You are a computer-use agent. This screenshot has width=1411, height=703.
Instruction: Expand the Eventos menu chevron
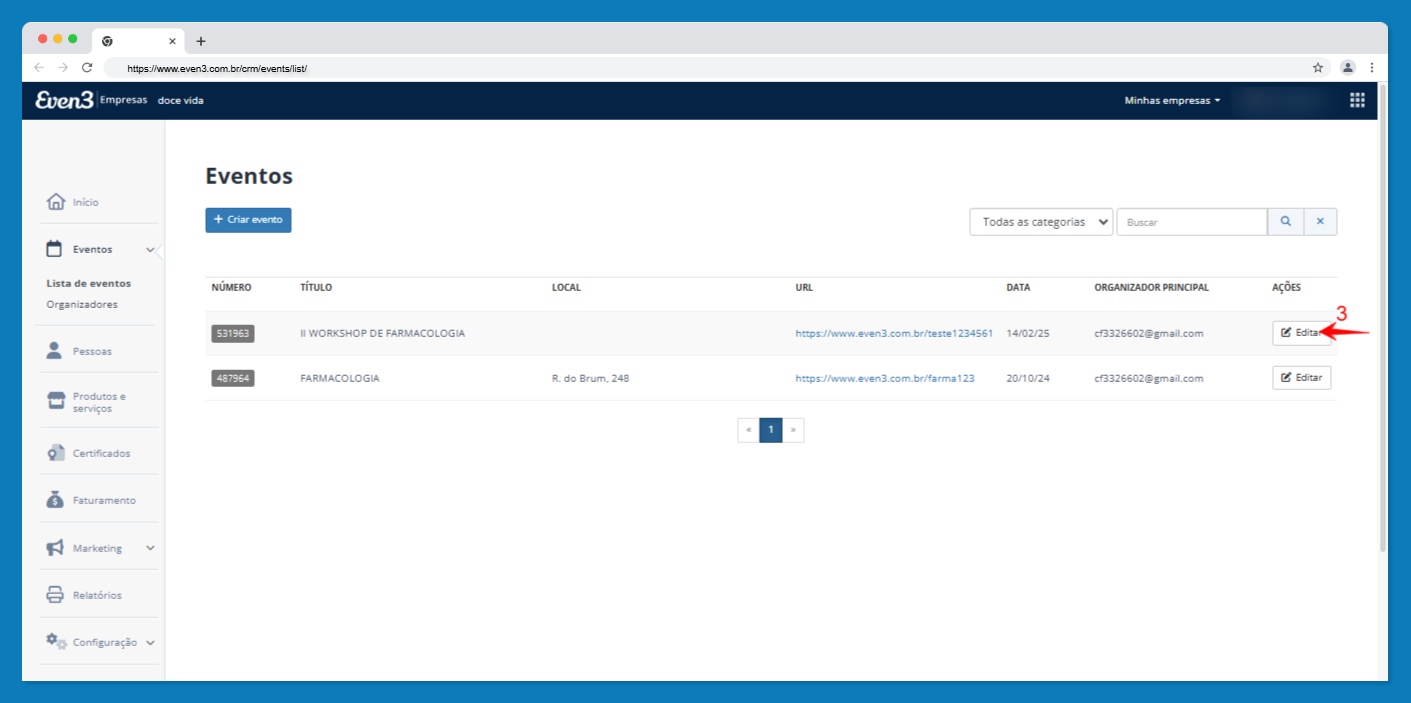[150, 249]
